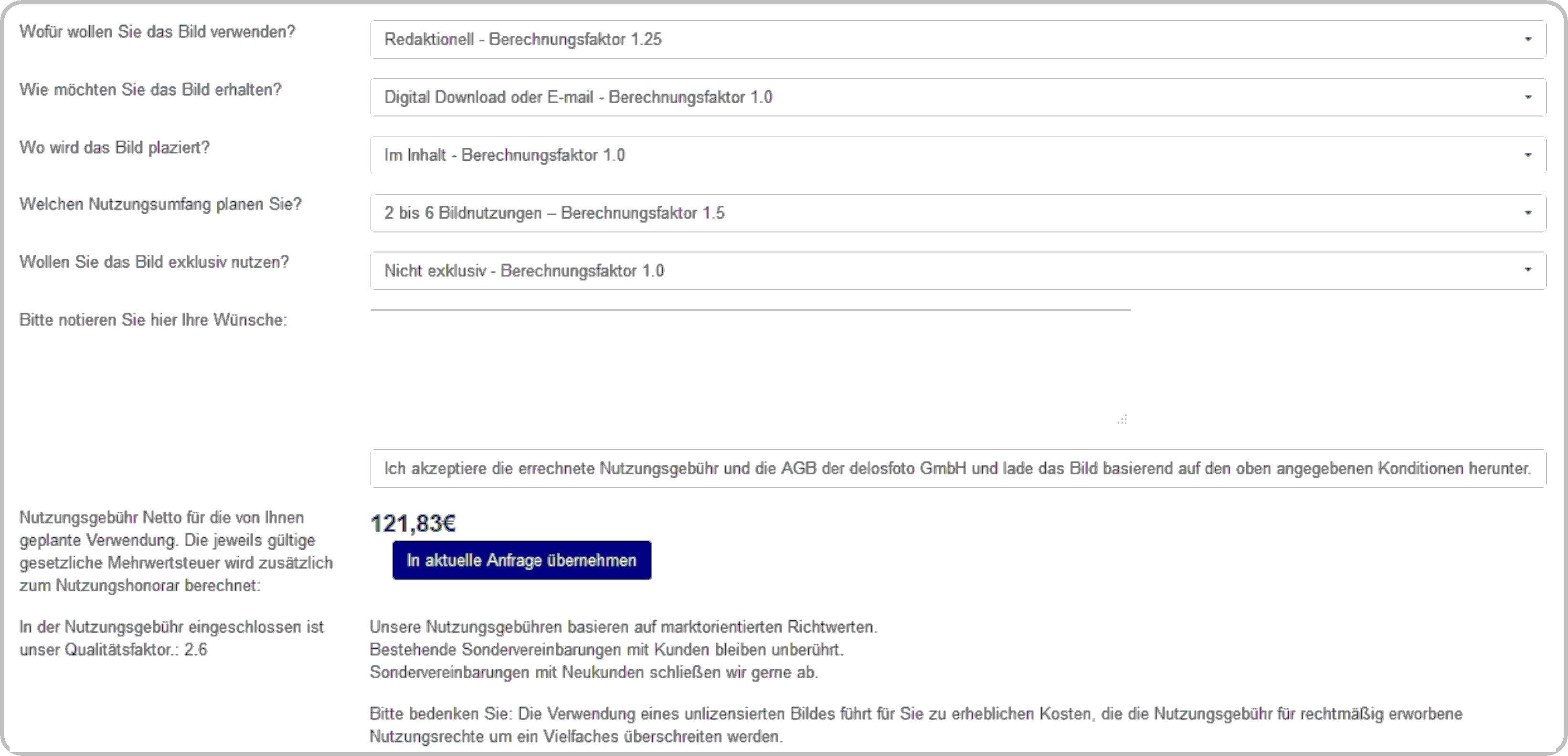Click the label 'Wie möchten Sie das Bild erhalten?'
The width and height of the screenshot is (1568, 756).
click(x=150, y=89)
